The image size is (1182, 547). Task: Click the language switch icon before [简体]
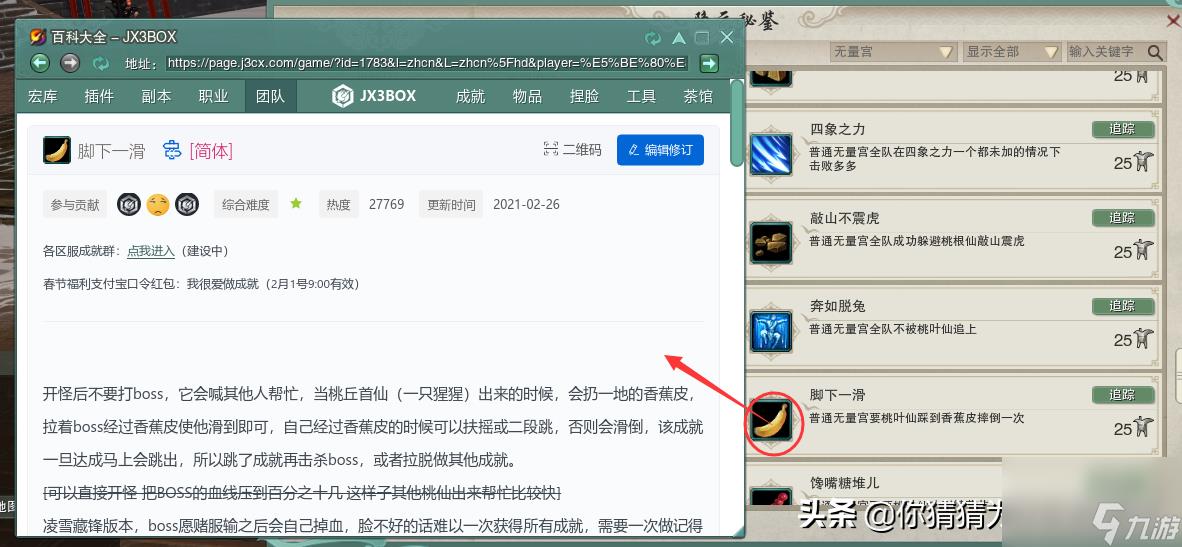point(173,150)
